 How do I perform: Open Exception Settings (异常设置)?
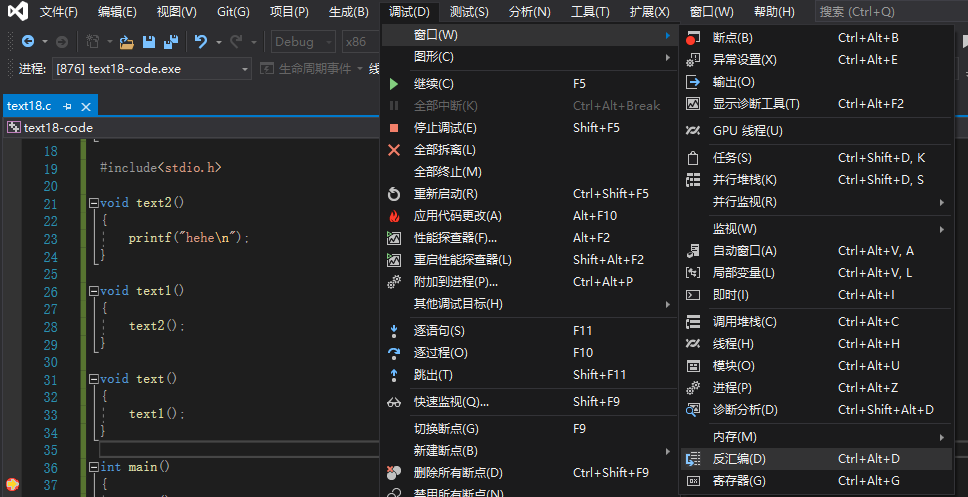point(816,60)
